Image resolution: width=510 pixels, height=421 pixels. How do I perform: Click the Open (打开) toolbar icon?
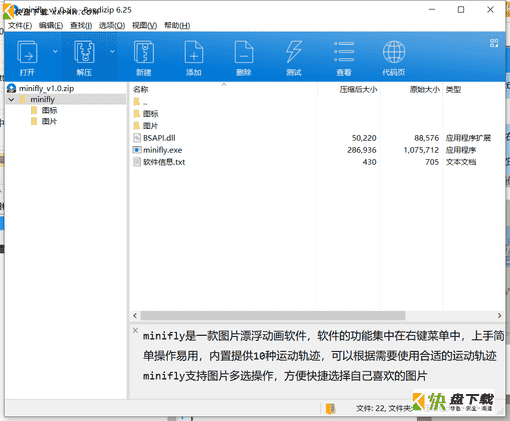[27, 52]
